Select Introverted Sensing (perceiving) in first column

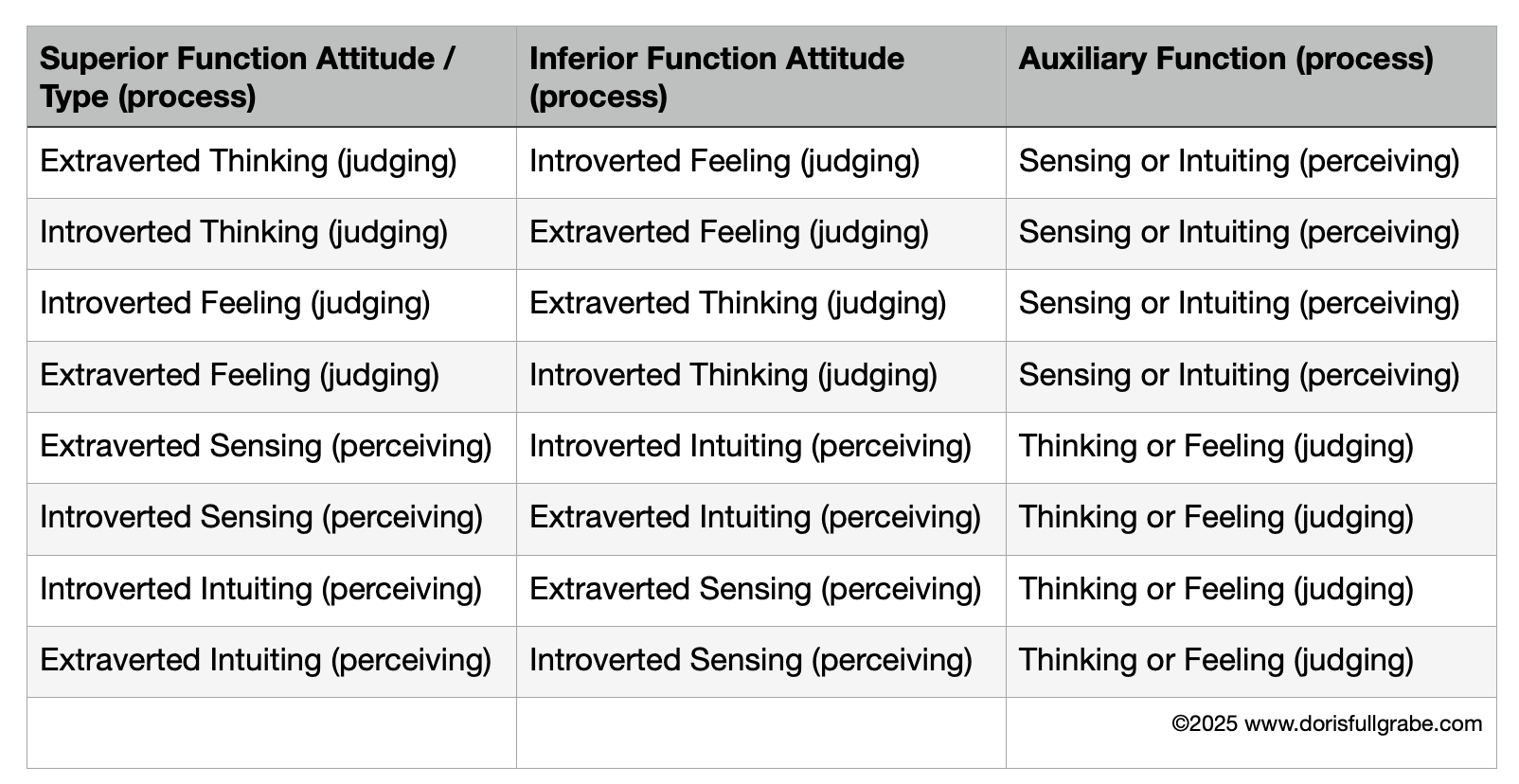click(x=271, y=518)
